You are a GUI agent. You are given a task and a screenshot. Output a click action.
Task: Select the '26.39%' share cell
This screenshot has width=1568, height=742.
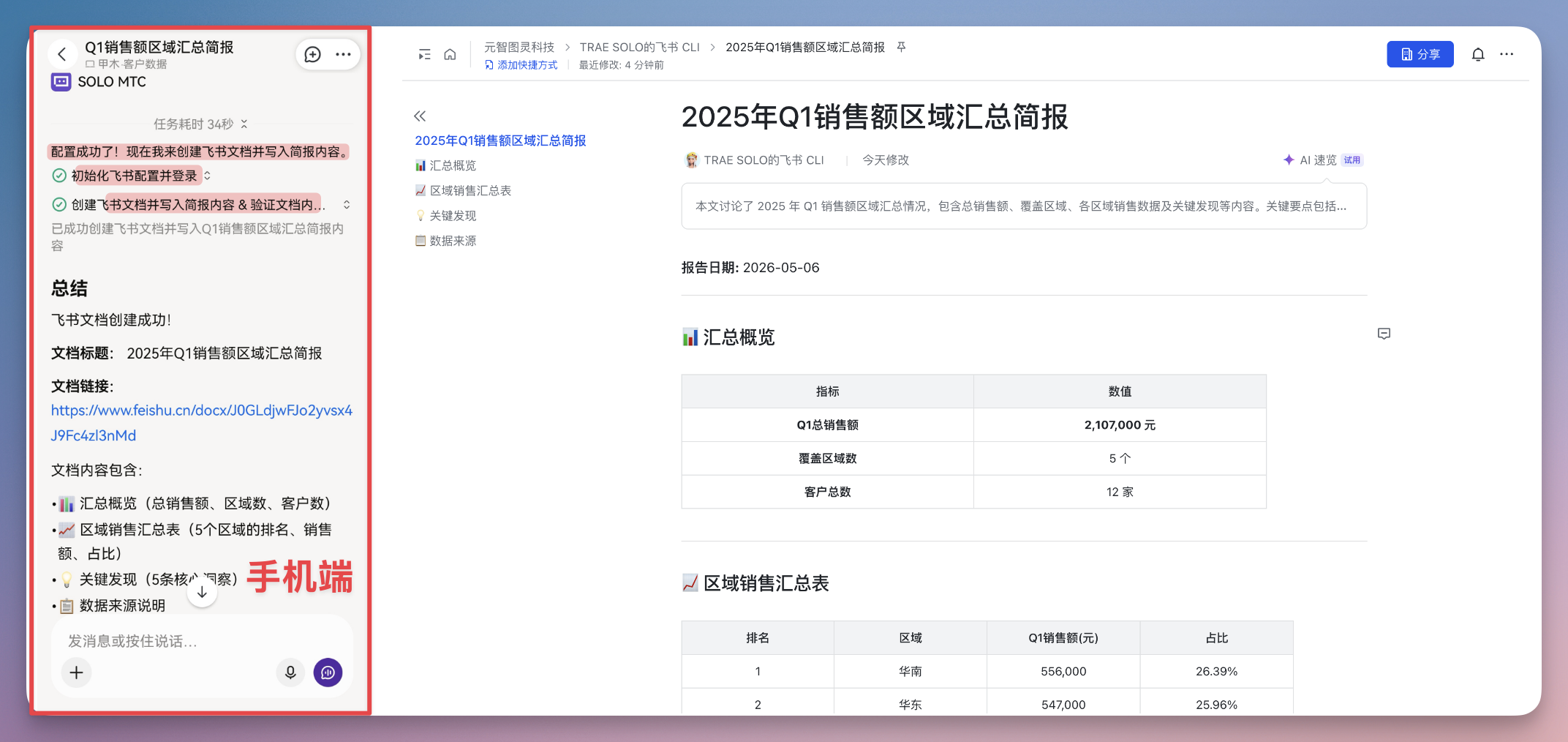click(1217, 671)
